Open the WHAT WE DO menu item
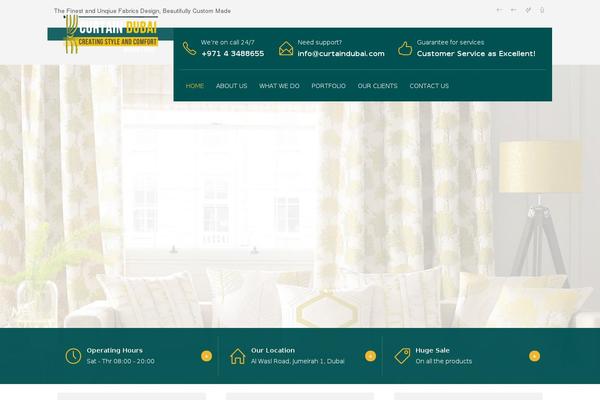This screenshot has width=600, height=400. click(279, 86)
